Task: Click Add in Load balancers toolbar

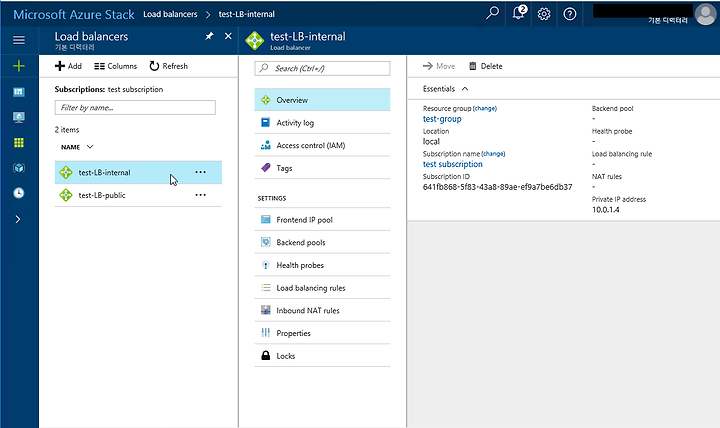Action: point(68,66)
